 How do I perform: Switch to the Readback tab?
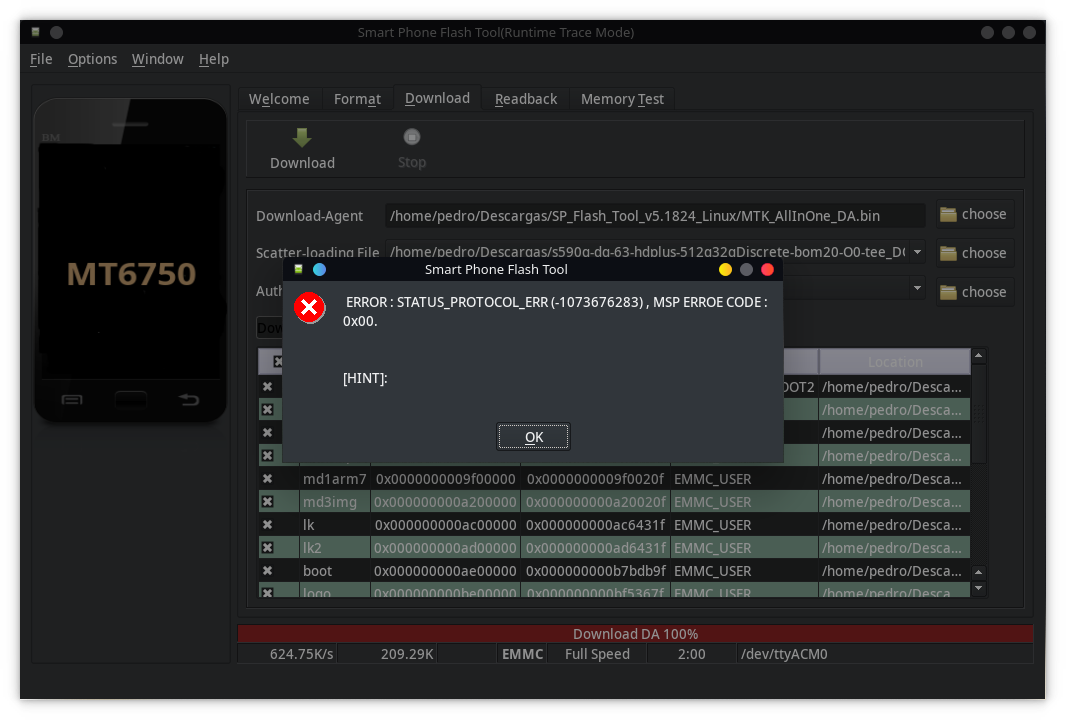tap(526, 99)
